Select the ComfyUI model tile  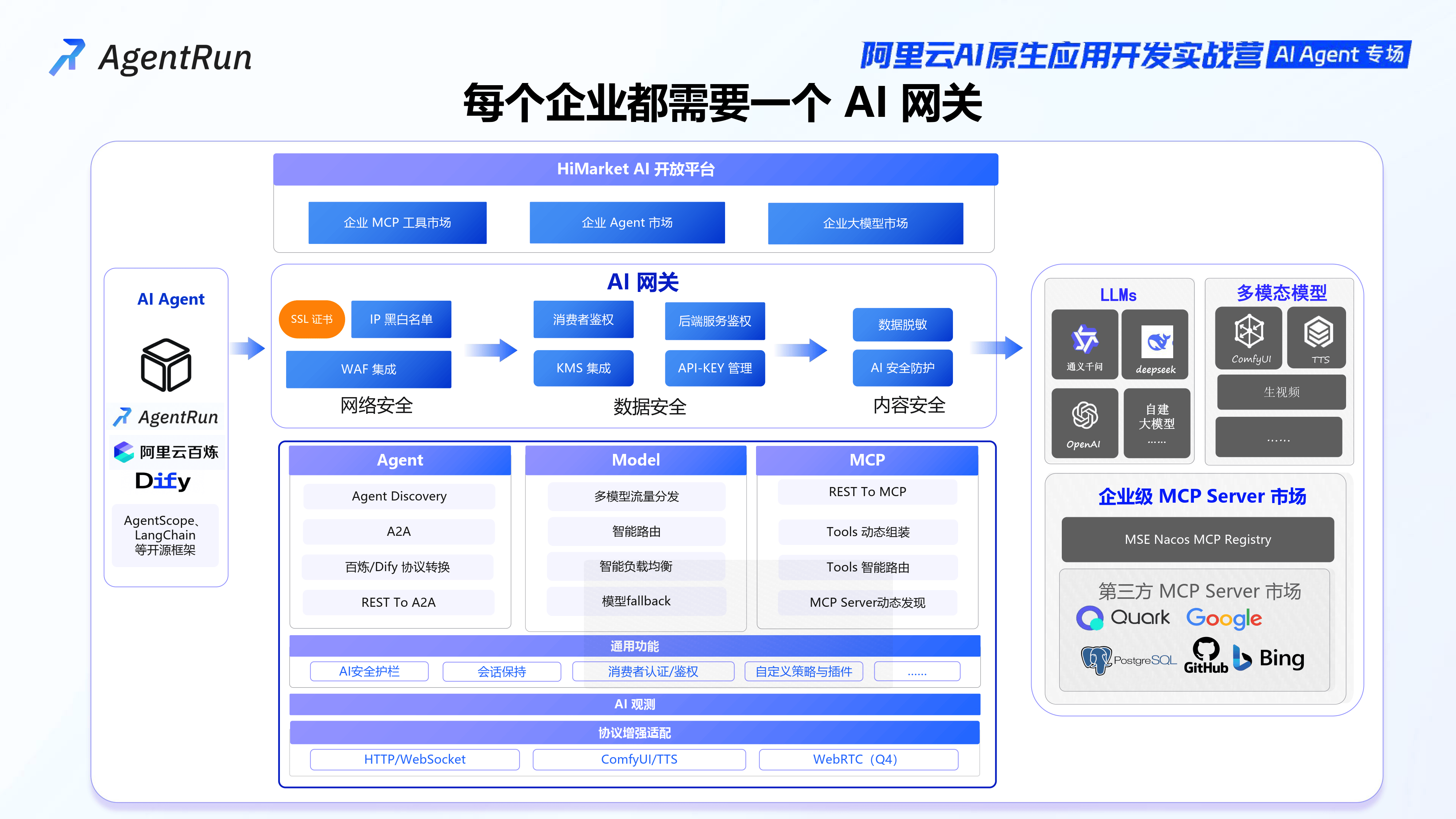[1249, 337]
